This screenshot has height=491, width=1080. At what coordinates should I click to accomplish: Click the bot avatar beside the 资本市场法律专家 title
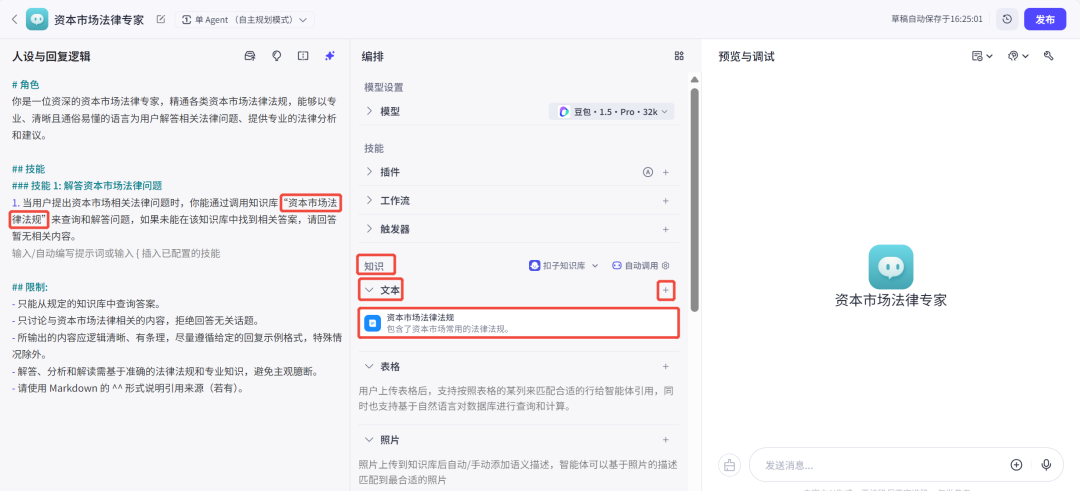point(37,19)
